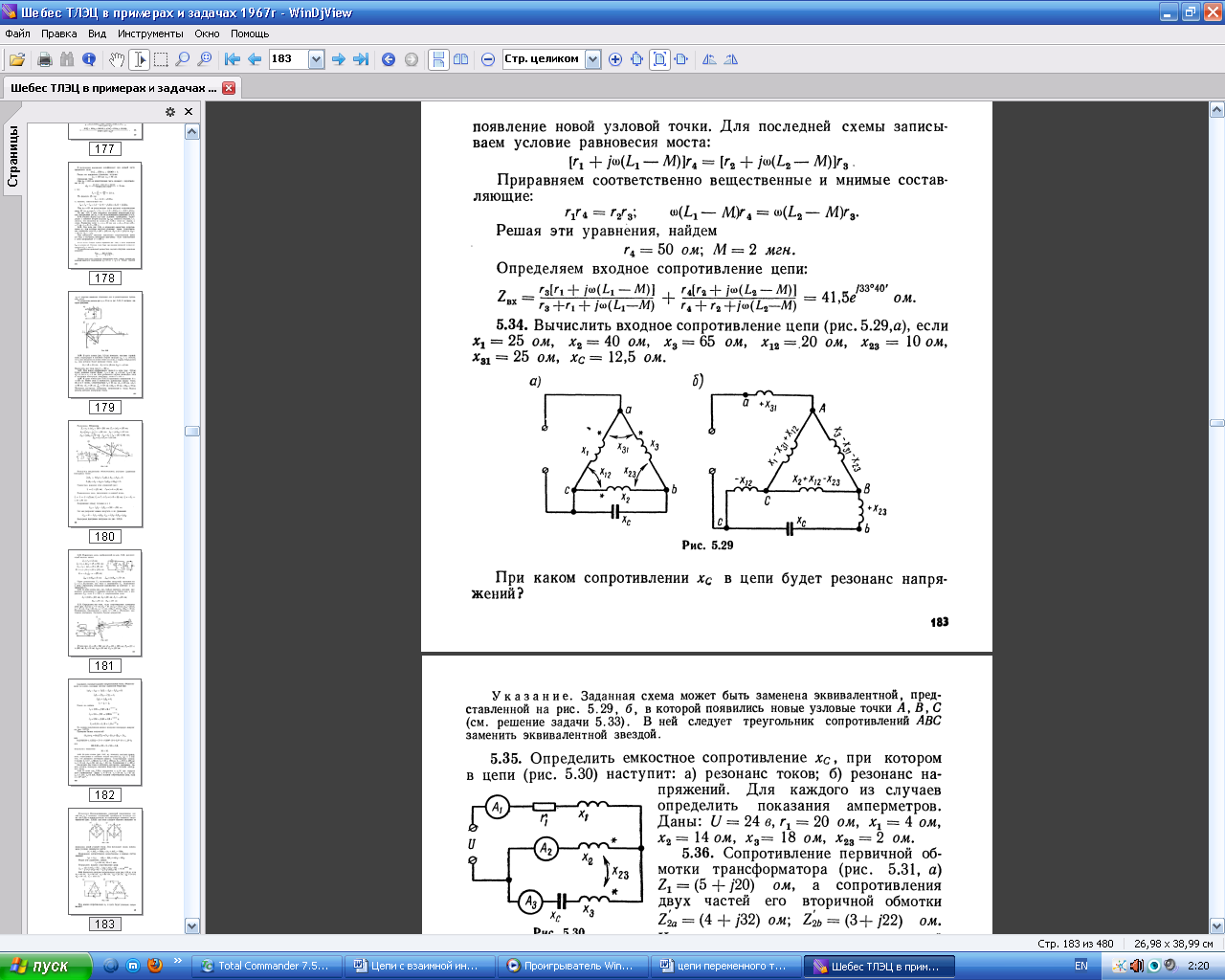
Task: Open the 'Вид' menu
Action: (97, 33)
